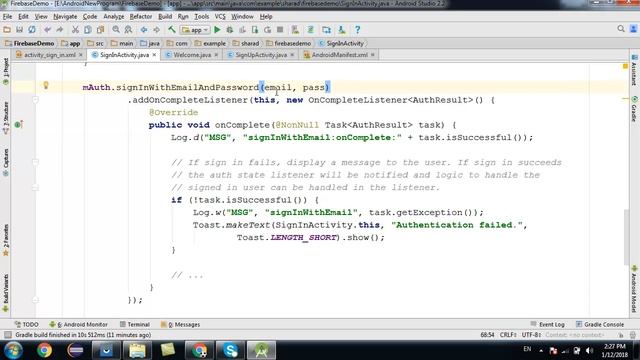640x360 pixels.
Task: Click the firebasedemo breadcrumb folder
Action: tap(289, 43)
